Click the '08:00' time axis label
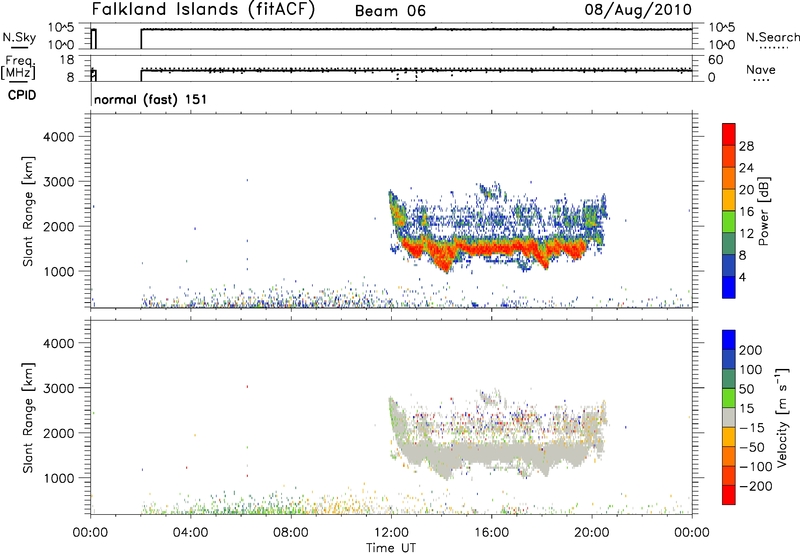The image size is (800, 554). coord(291,533)
